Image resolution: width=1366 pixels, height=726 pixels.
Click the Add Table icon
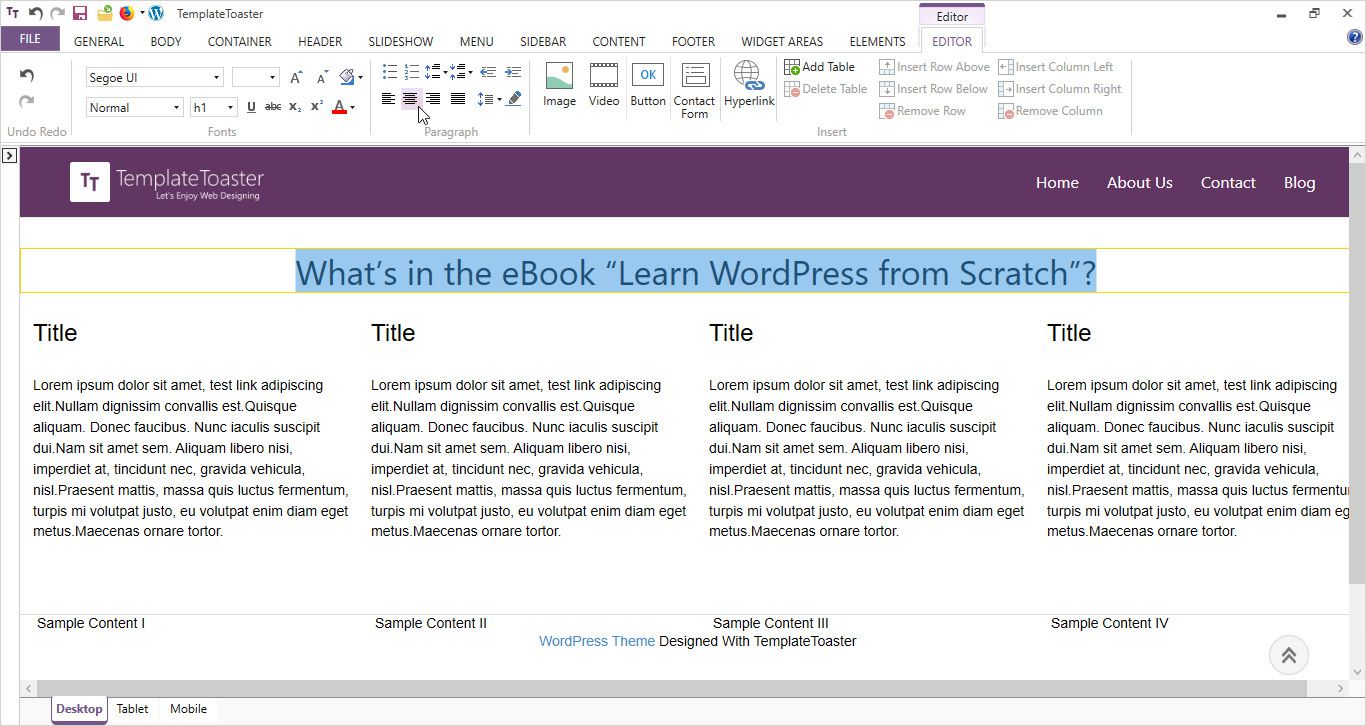pyautogui.click(x=792, y=67)
